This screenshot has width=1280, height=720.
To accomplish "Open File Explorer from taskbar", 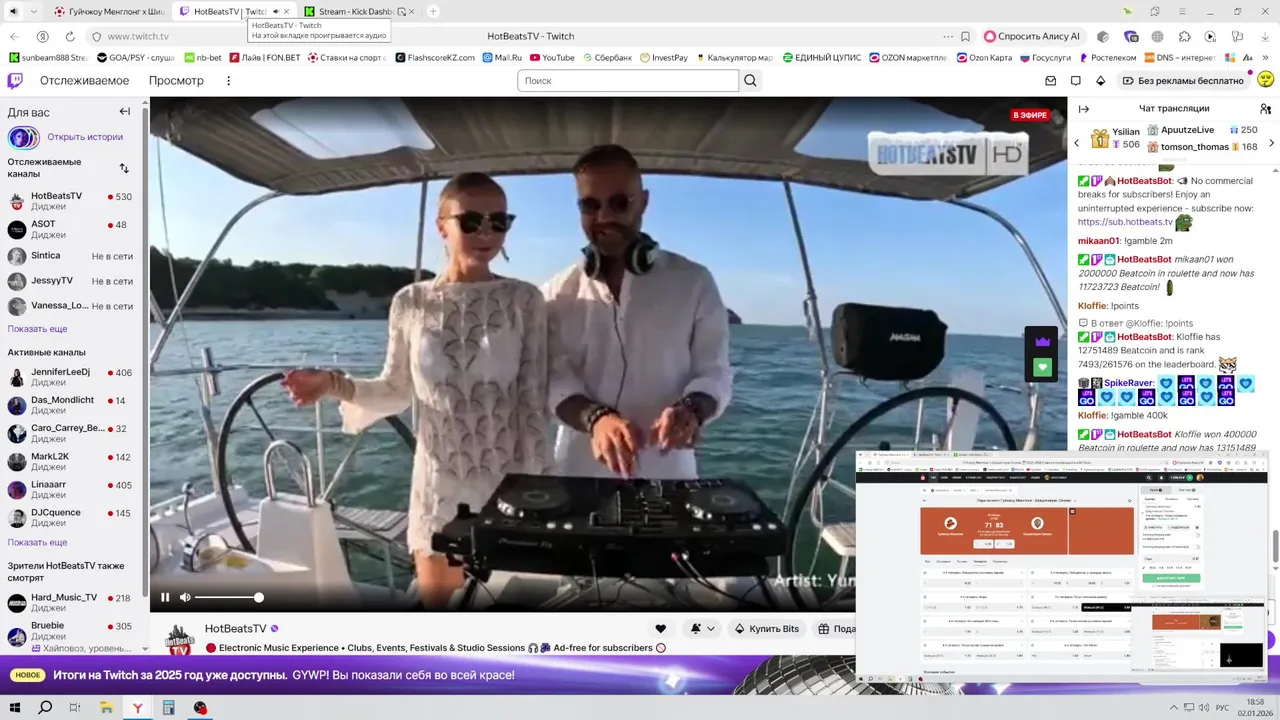I will (106, 707).
